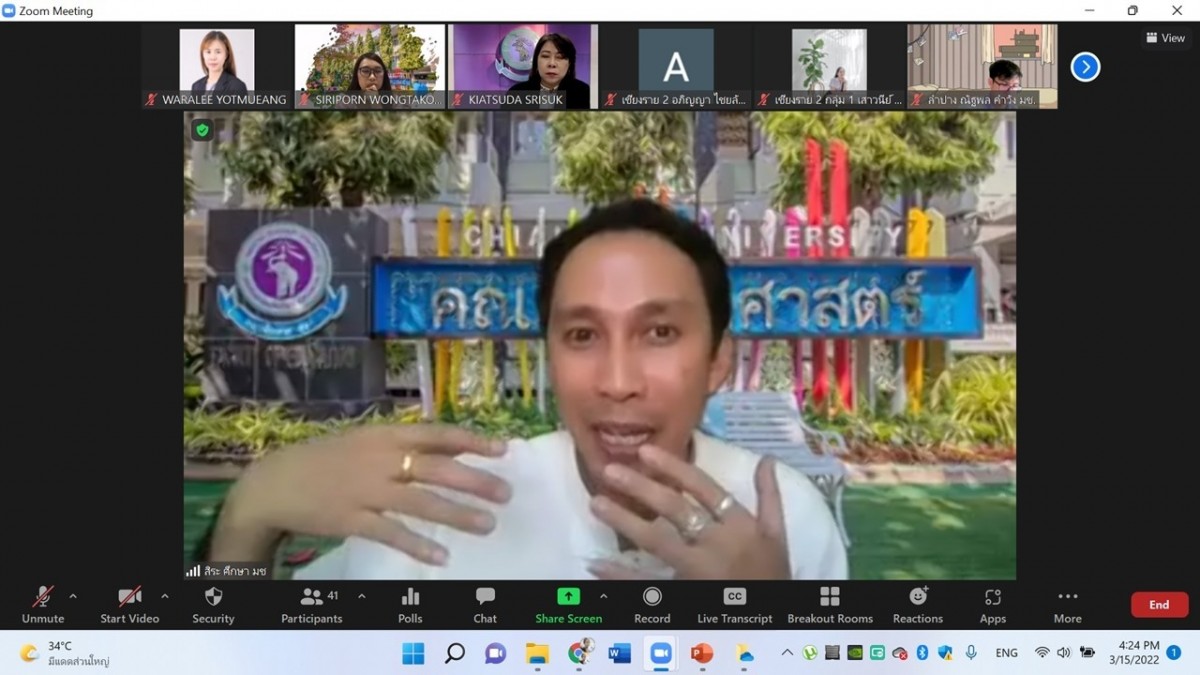Open the 34°C weather widget
This screenshot has width=1200, height=675.
(x=64, y=653)
